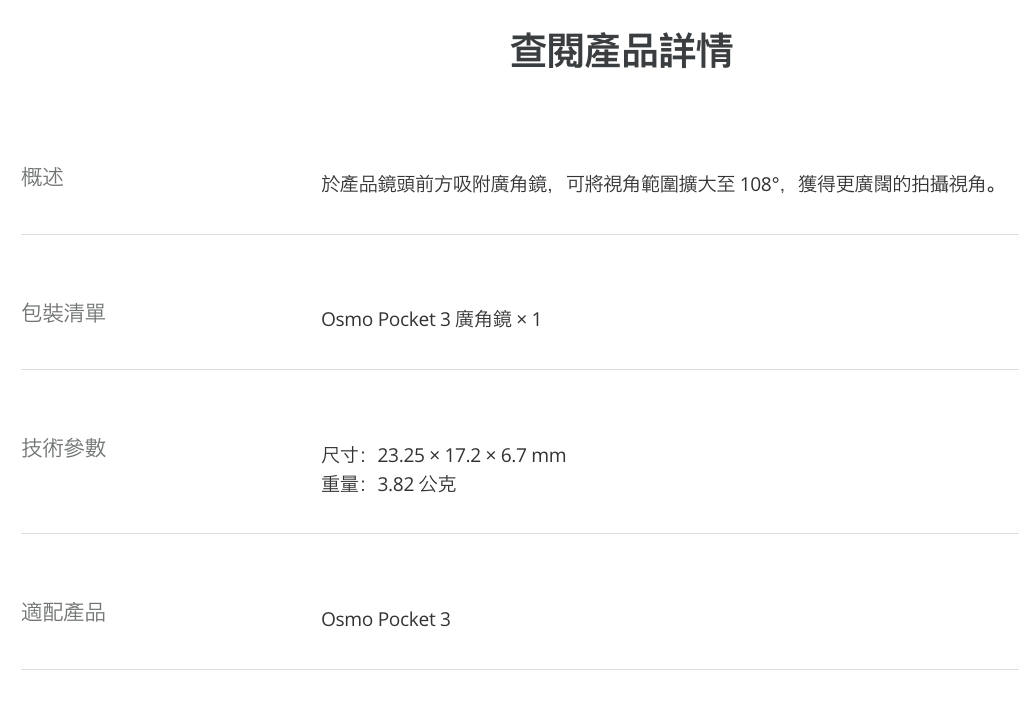Select the 技術參數 row label
1019x705 pixels.
(63, 447)
